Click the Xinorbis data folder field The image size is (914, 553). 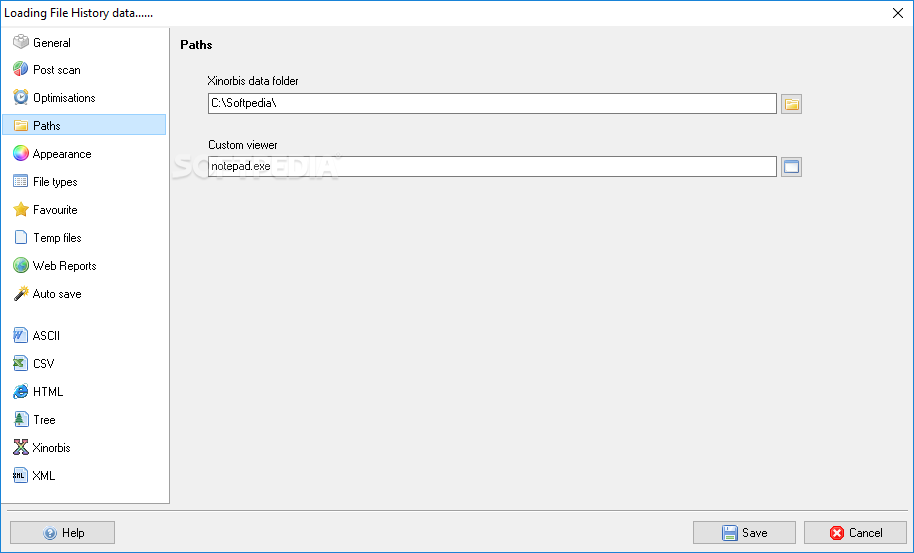[x=492, y=104]
